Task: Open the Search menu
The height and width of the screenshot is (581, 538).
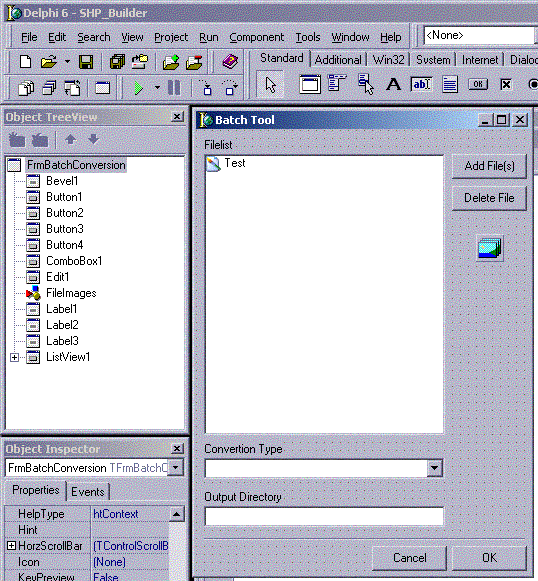Action: coord(94,37)
